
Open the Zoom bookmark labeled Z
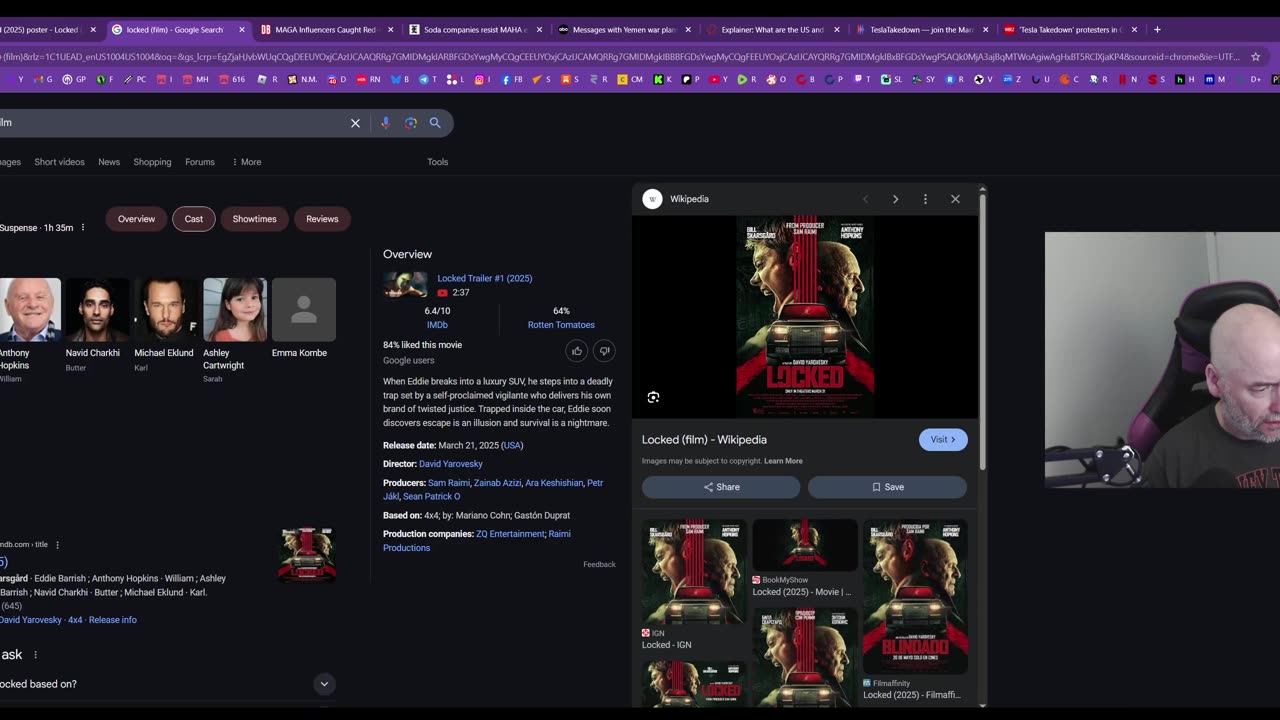pos(1013,79)
